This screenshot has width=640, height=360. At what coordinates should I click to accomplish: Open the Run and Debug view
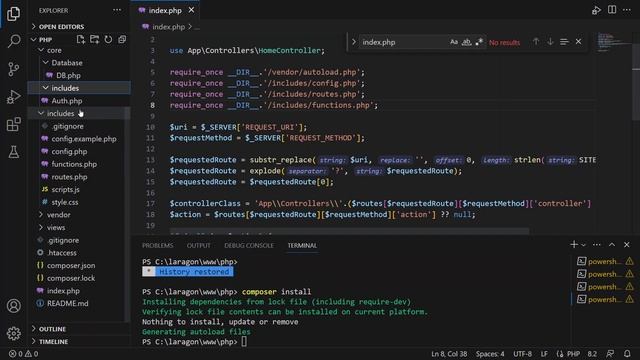tap(13, 97)
